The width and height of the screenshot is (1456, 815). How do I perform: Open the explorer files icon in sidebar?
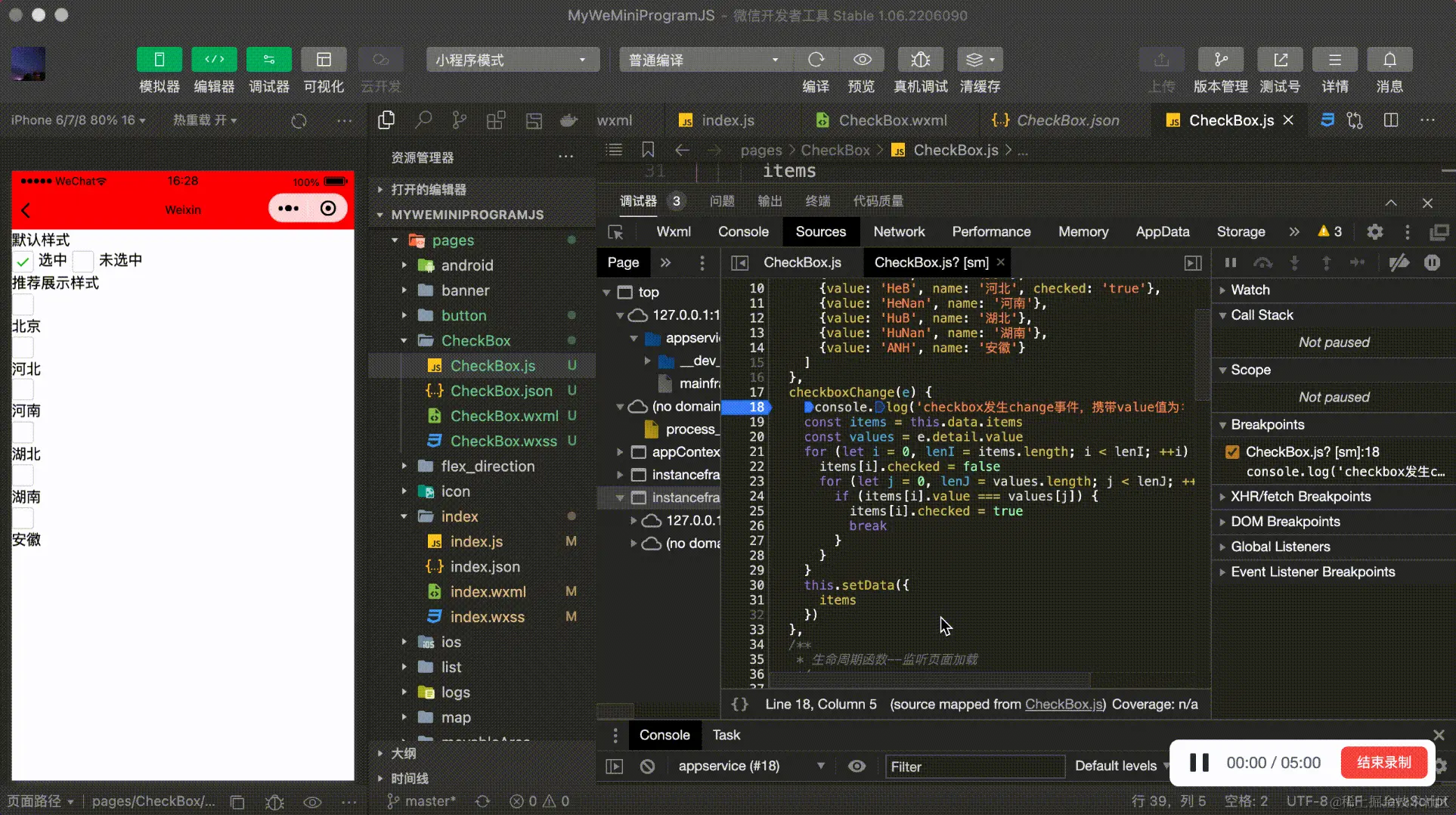(386, 120)
